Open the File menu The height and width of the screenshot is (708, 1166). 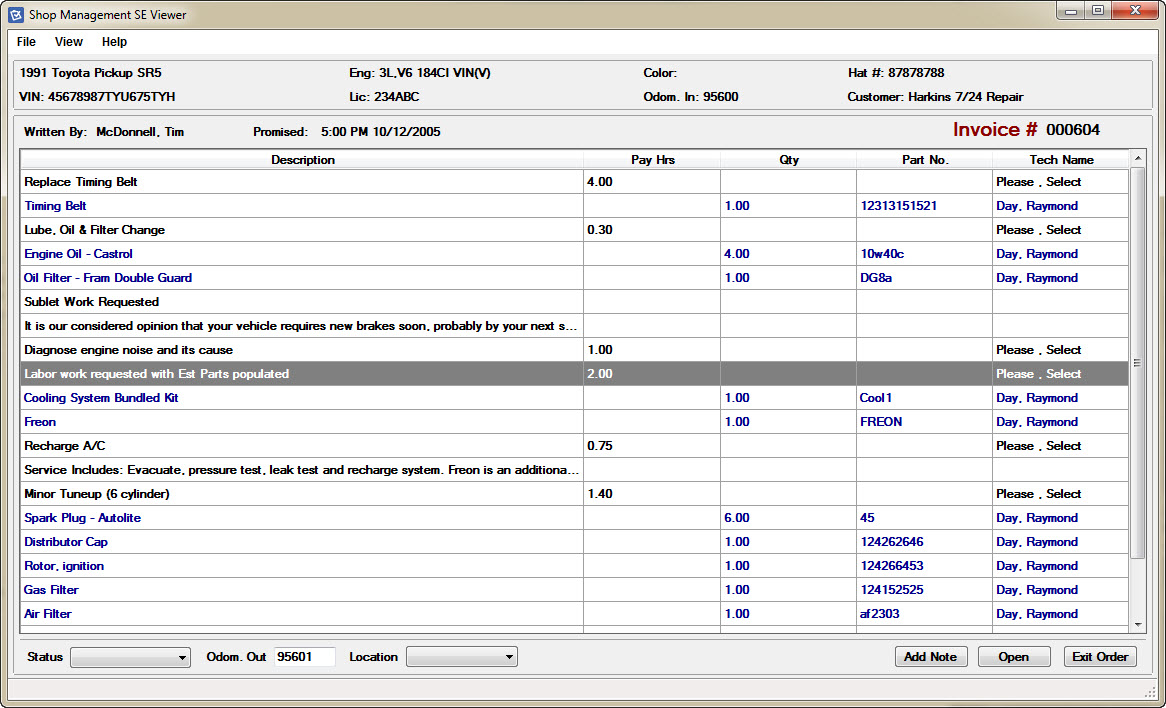click(26, 42)
